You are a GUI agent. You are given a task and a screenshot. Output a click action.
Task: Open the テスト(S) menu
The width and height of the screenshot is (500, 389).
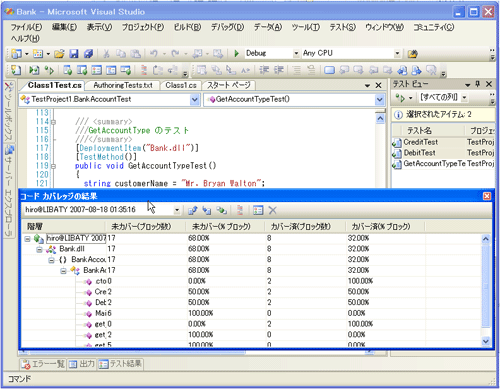(x=343, y=27)
